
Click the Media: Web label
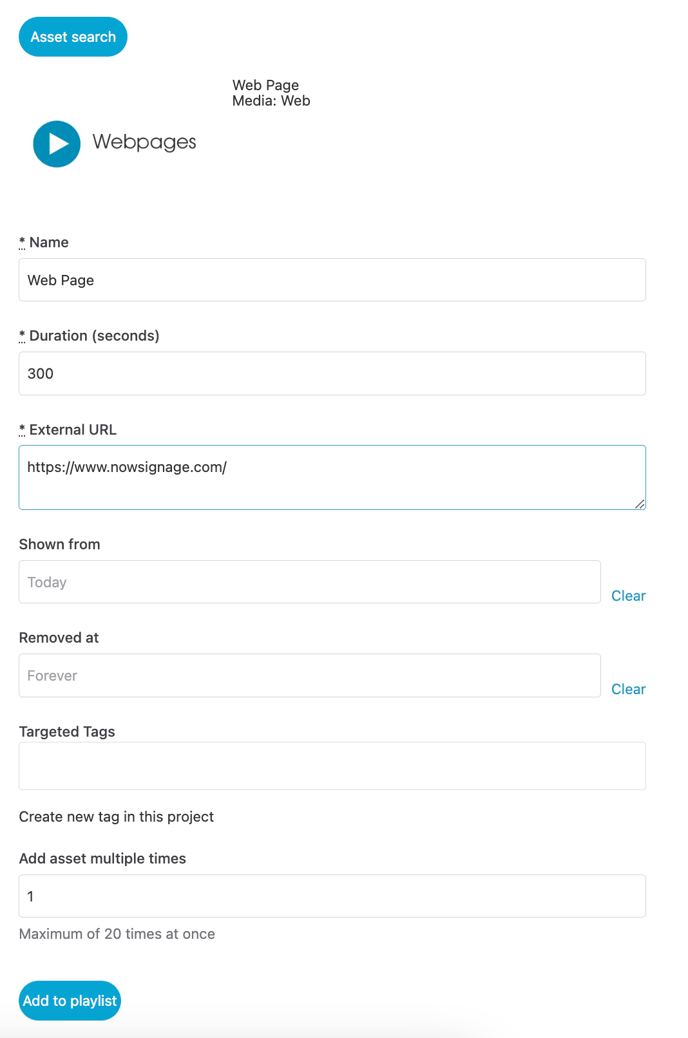pos(271,101)
